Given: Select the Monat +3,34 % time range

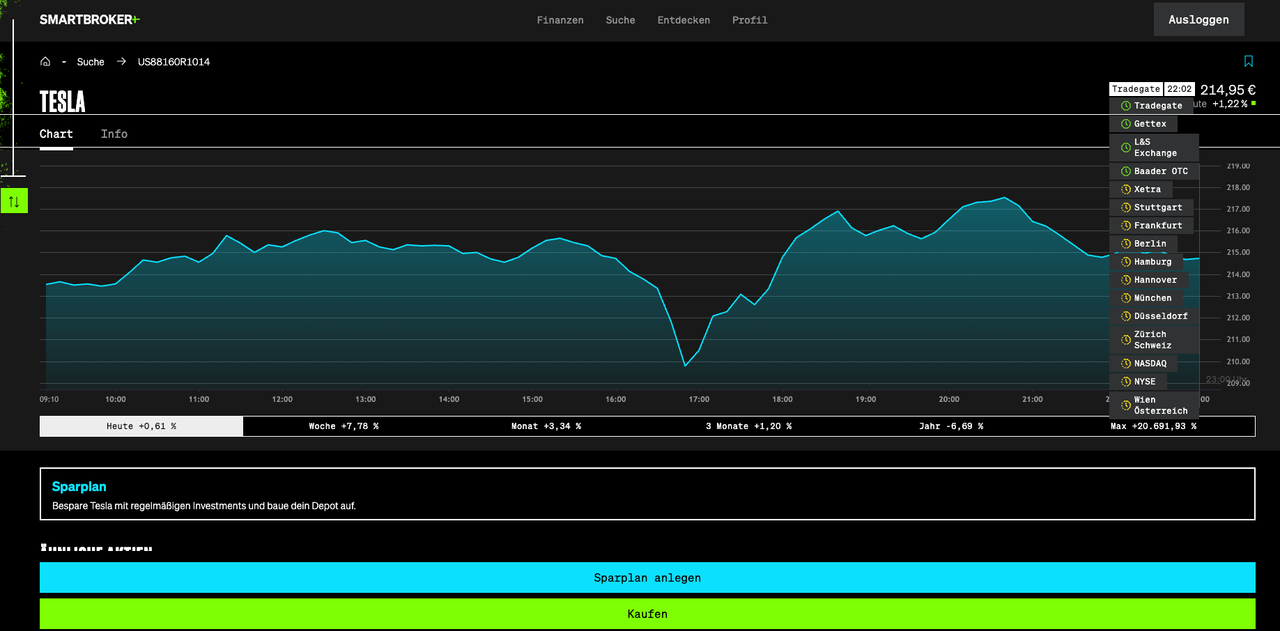Looking at the screenshot, I should (x=546, y=426).
